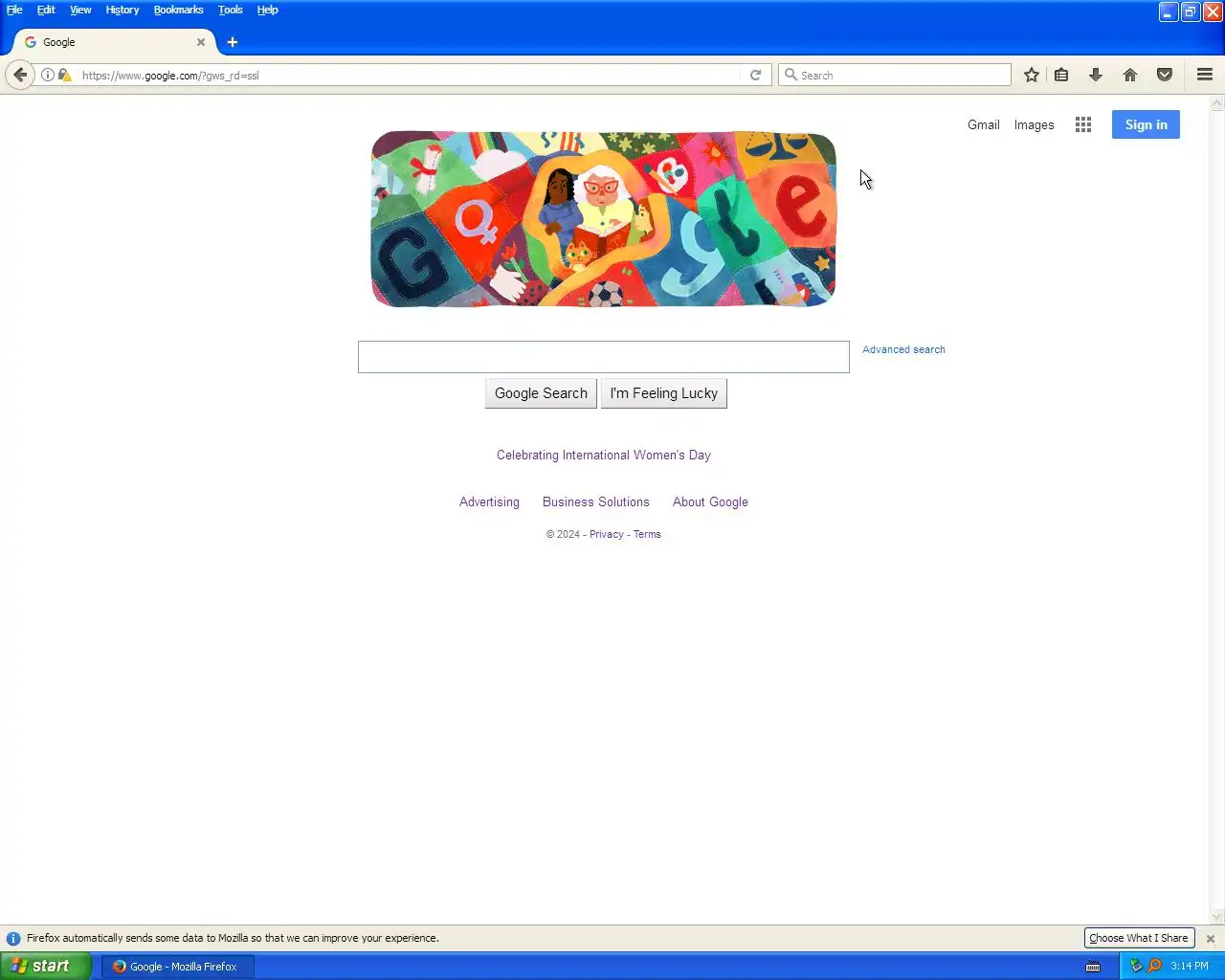
Task: Open the About Google link
Action: (x=710, y=502)
